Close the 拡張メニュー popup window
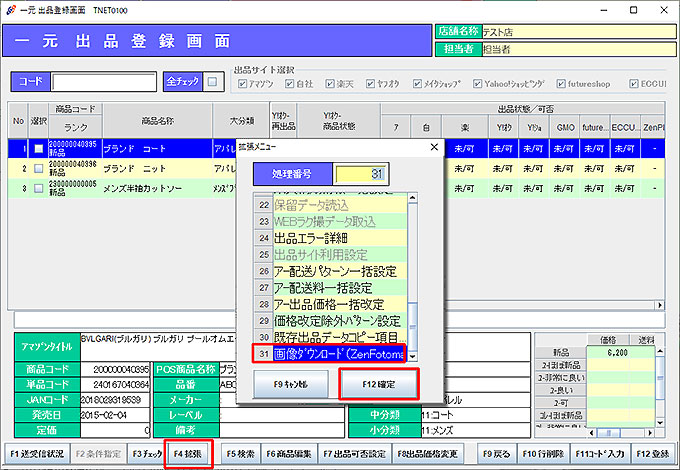The height and width of the screenshot is (470, 680). (x=433, y=147)
